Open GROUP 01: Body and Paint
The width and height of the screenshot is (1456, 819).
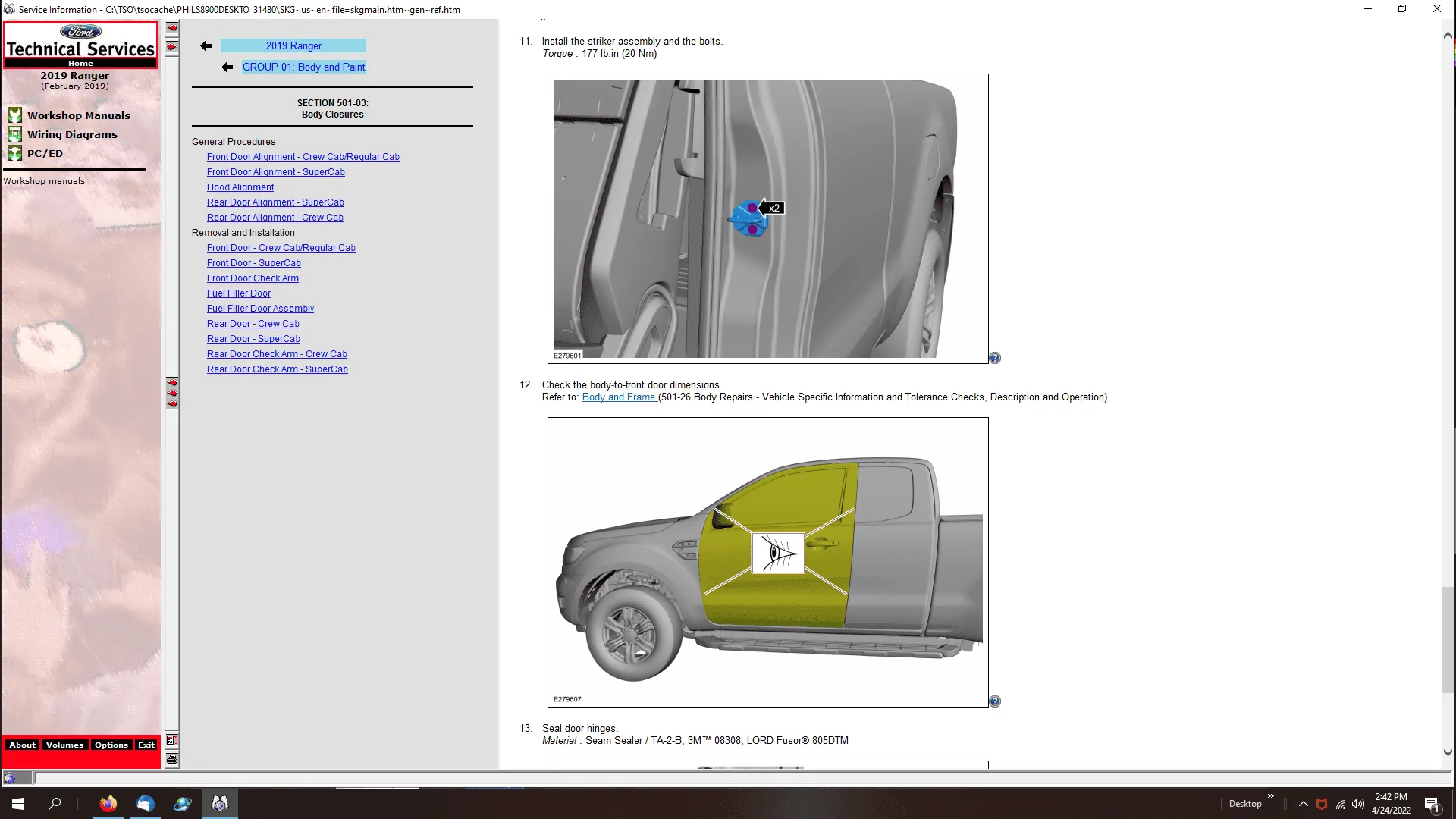pyautogui.click(x=304, y=67)
